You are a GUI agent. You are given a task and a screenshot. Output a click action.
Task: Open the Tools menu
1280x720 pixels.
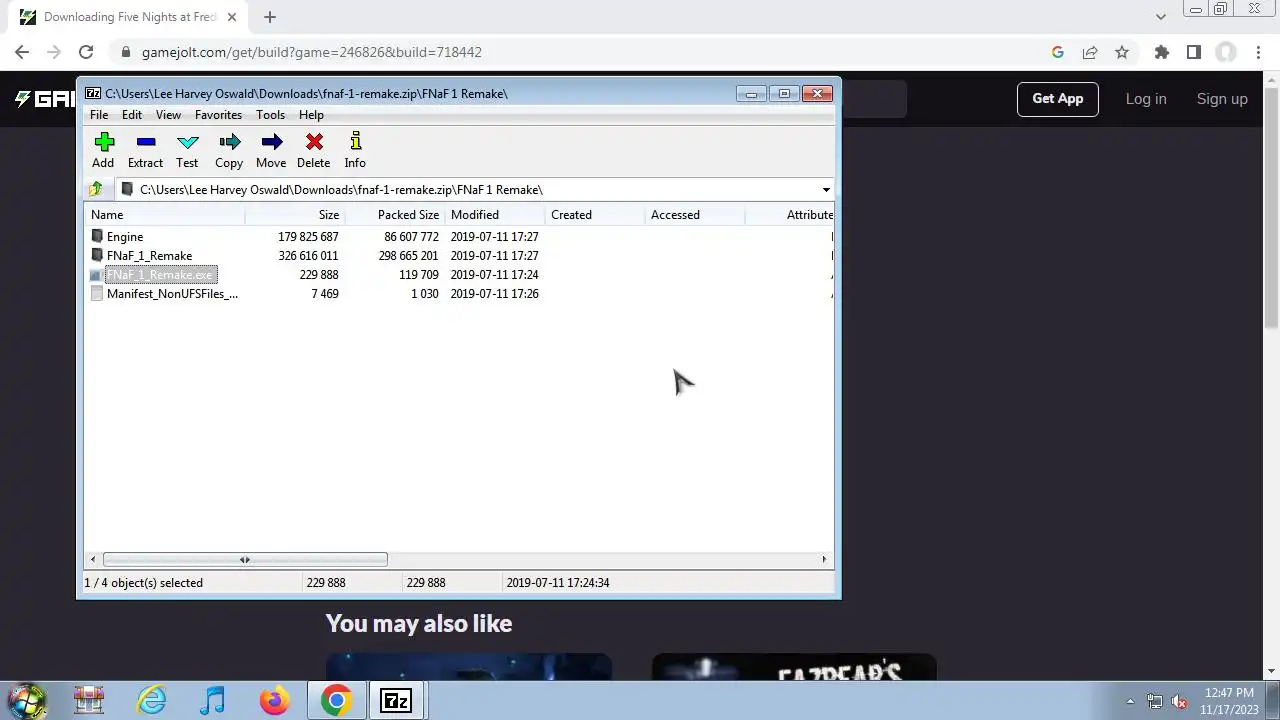[x=270, y=115]
